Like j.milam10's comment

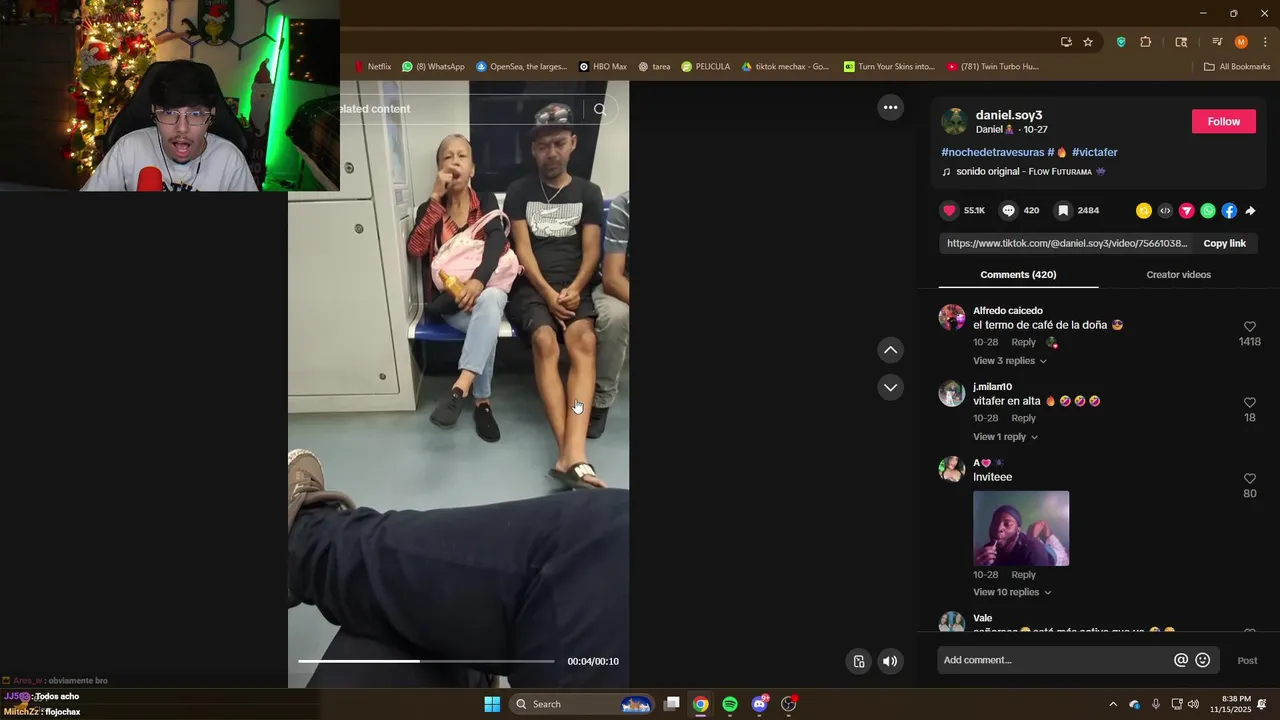pos(1249,403)
